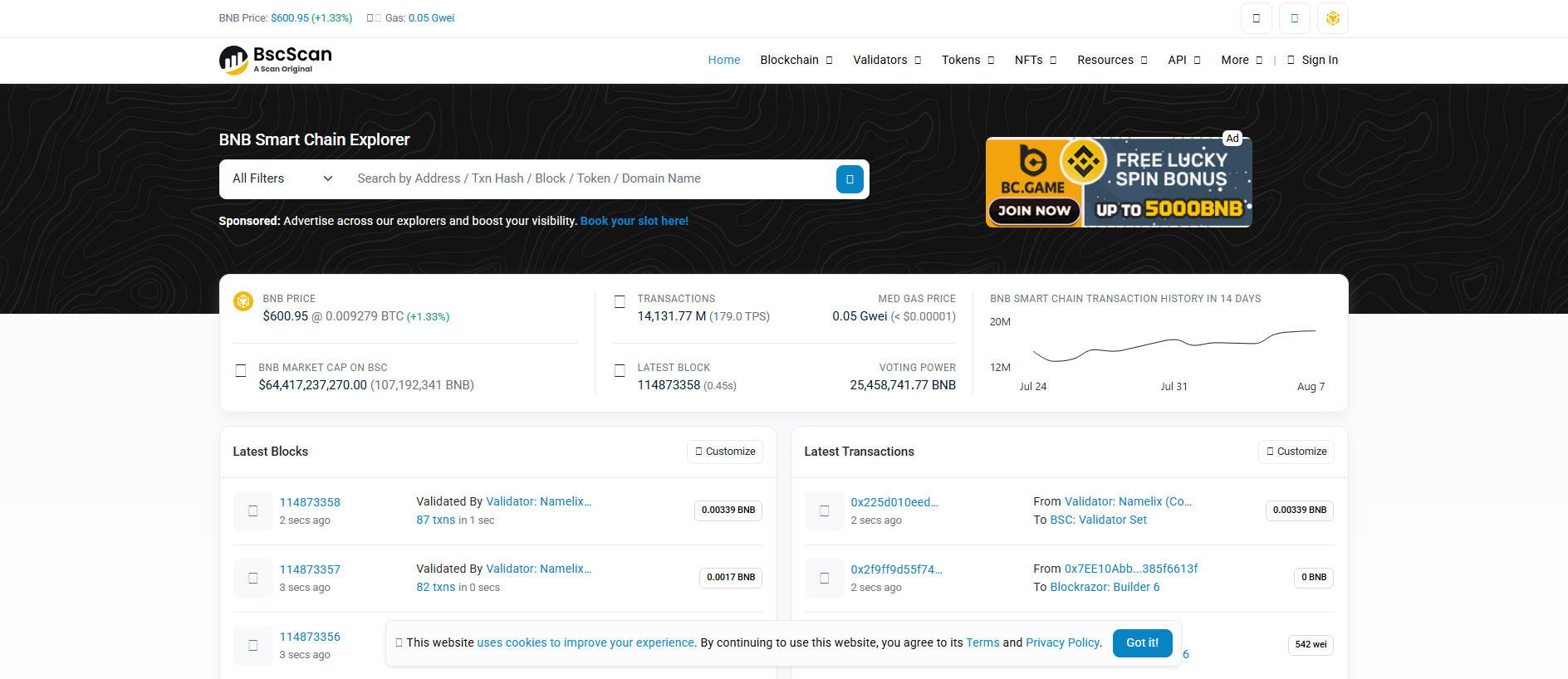Screen dimensions: 1568x679
Task: Click the BscScan logo
Action: point(276,60)
